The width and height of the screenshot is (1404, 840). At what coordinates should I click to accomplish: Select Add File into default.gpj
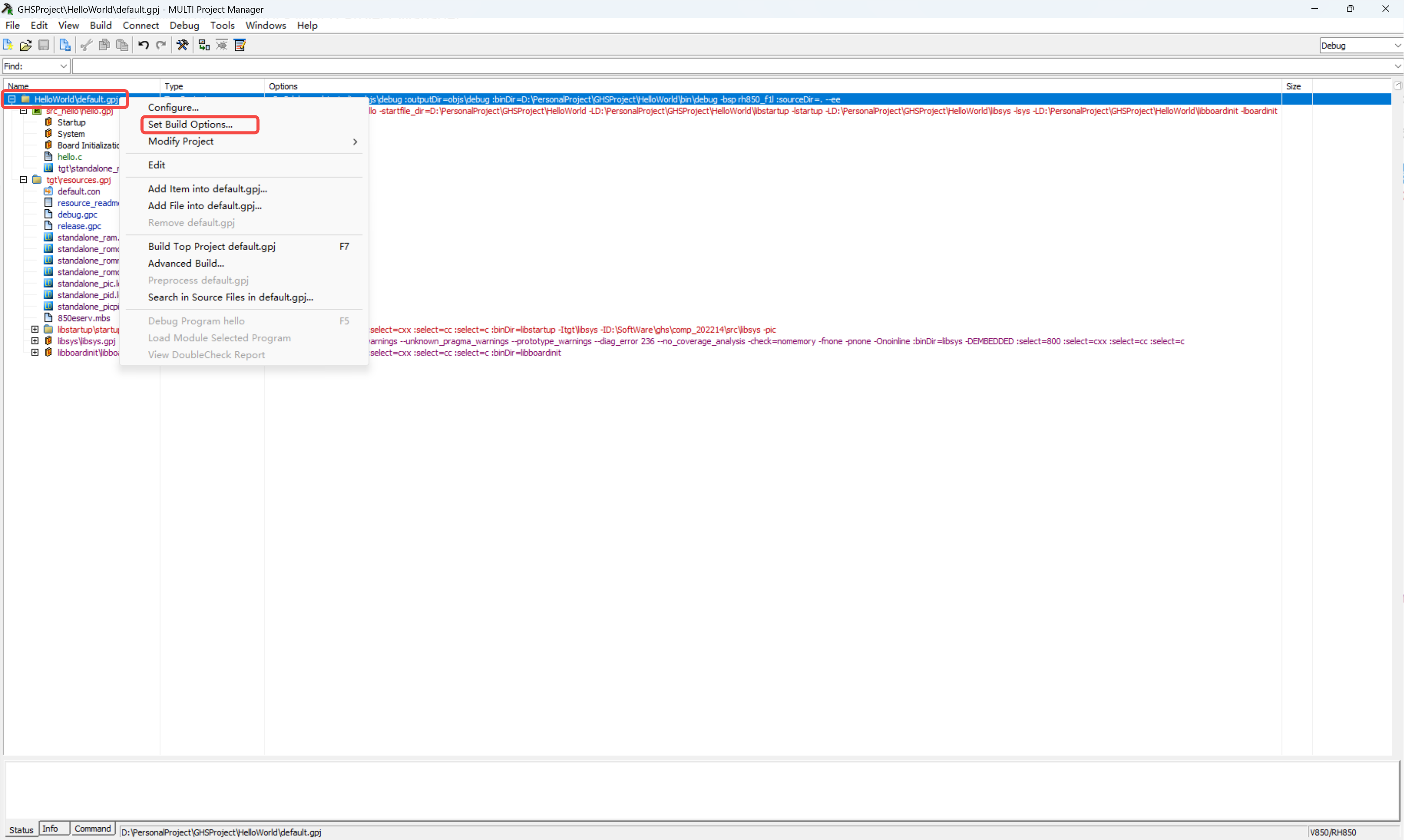[204, 206]
